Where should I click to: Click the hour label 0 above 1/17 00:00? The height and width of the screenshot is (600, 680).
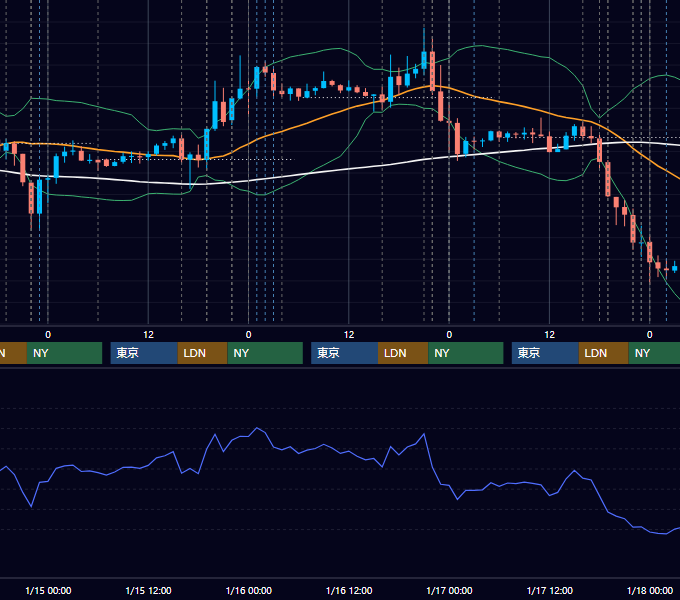tap(449, 335)
